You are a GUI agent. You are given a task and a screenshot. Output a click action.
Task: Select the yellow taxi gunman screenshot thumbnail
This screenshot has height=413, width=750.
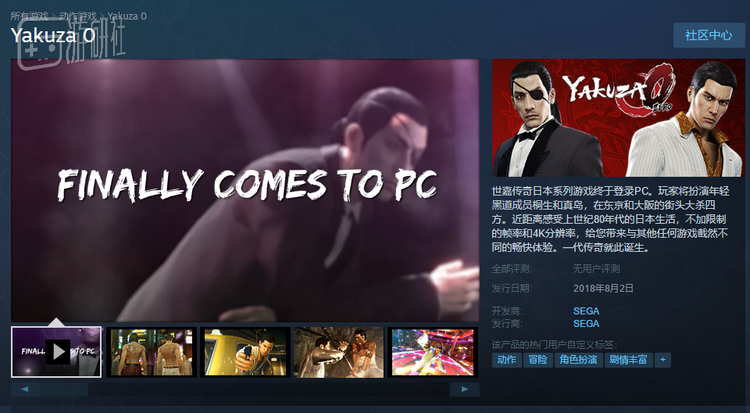pyautogui.click(x=245, y=352)
